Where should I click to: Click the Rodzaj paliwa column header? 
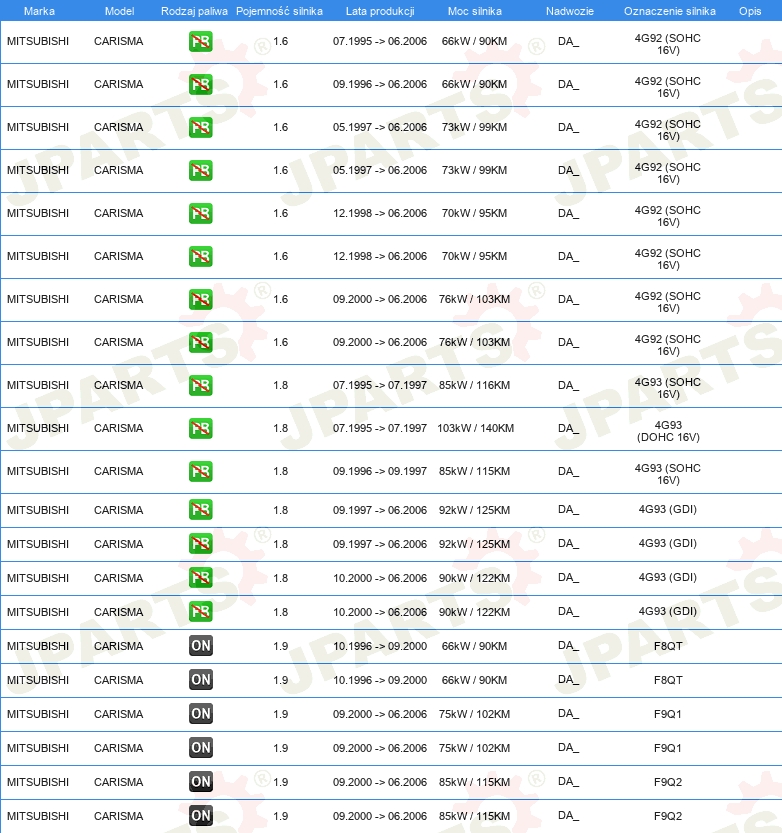(x=194, y=11)
